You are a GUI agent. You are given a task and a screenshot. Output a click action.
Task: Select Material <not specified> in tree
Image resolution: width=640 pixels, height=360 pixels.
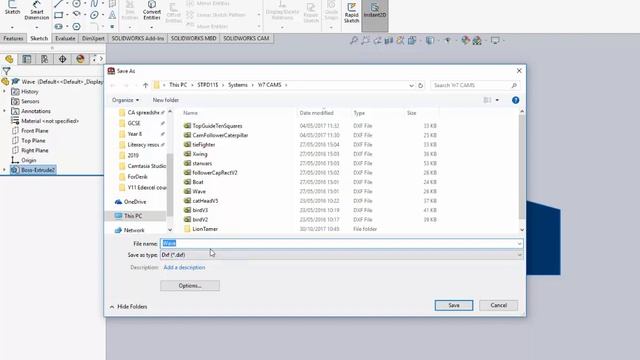(x=50, y=121)
